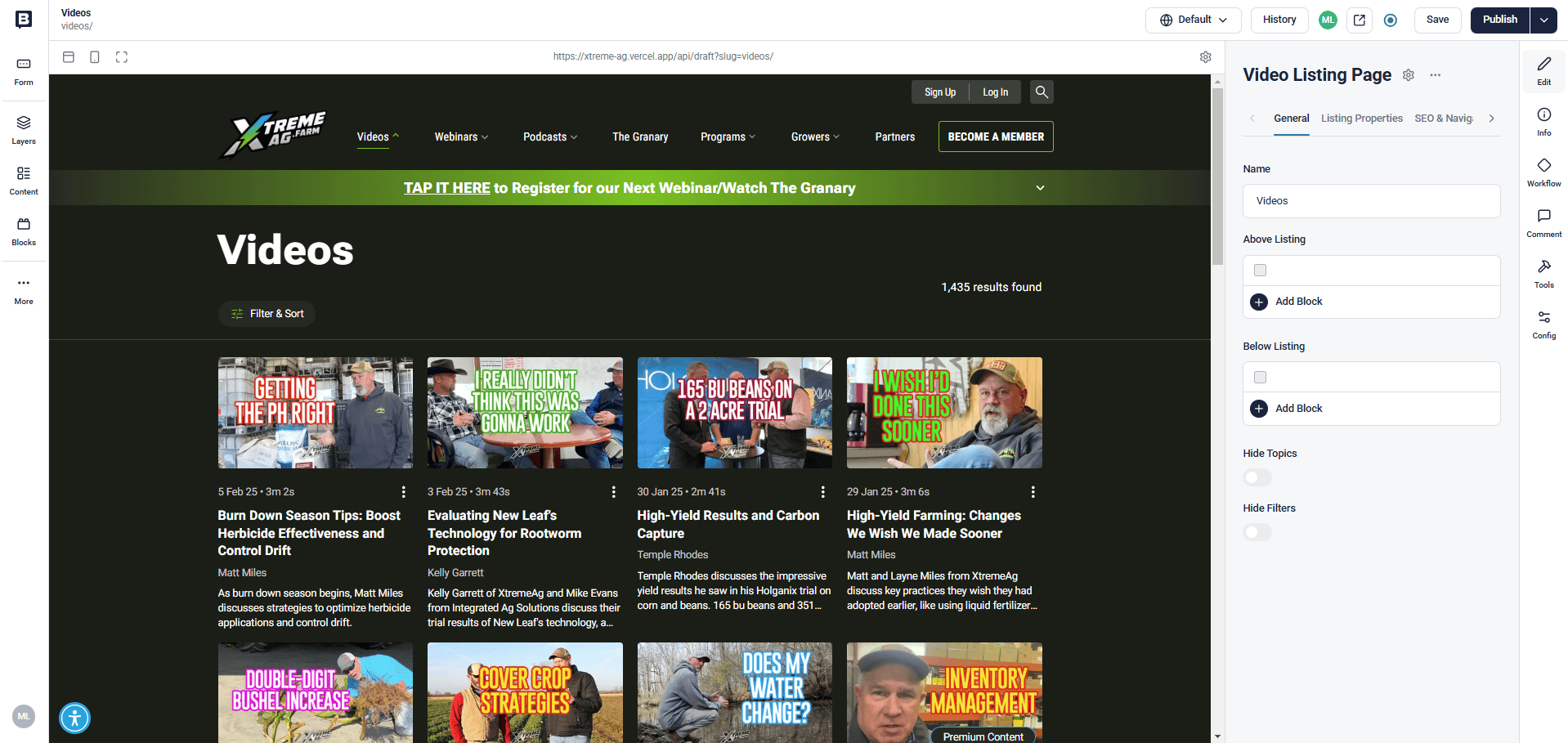Open the Layers panel
Viewport: 1568px width, 743px height.
24,130
